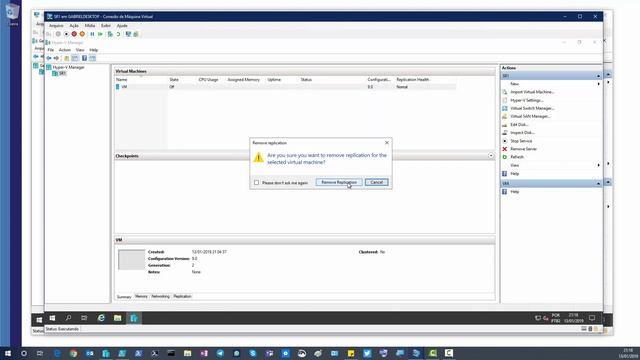Viewport: 640px width, 360px height.
Task: Click the green Reset/Start toolbar icon
Action: (x=100, y=34)
